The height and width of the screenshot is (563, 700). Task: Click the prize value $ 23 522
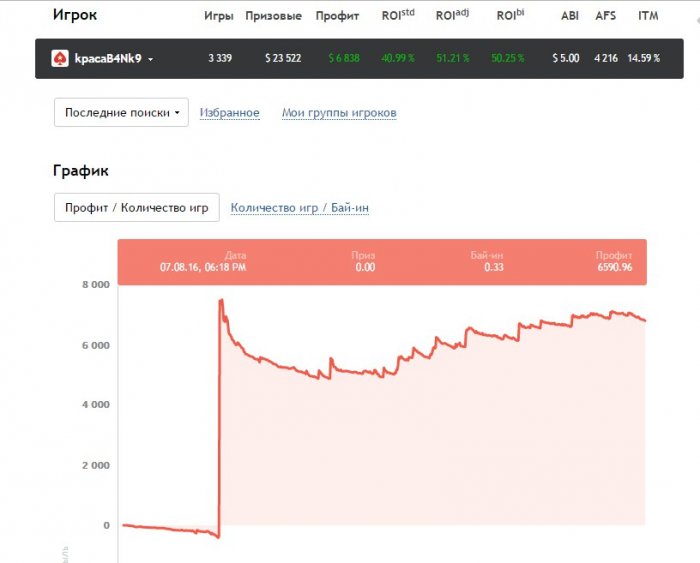coord(283,58)
